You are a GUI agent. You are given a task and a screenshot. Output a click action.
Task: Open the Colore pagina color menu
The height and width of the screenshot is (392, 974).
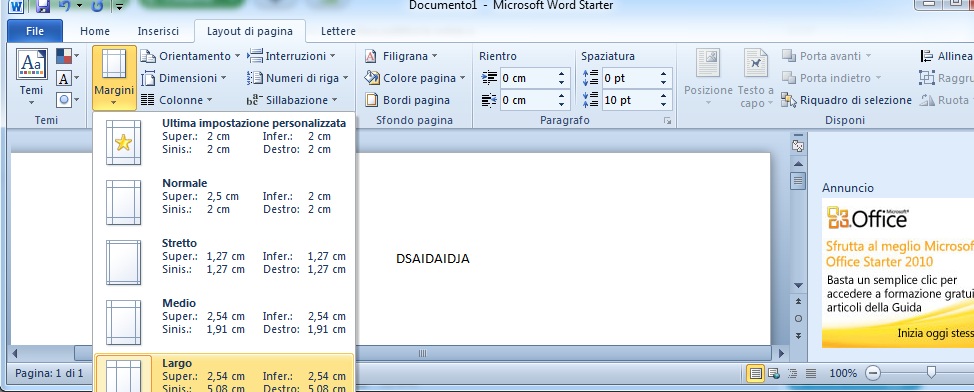click(x=415, y=78)
